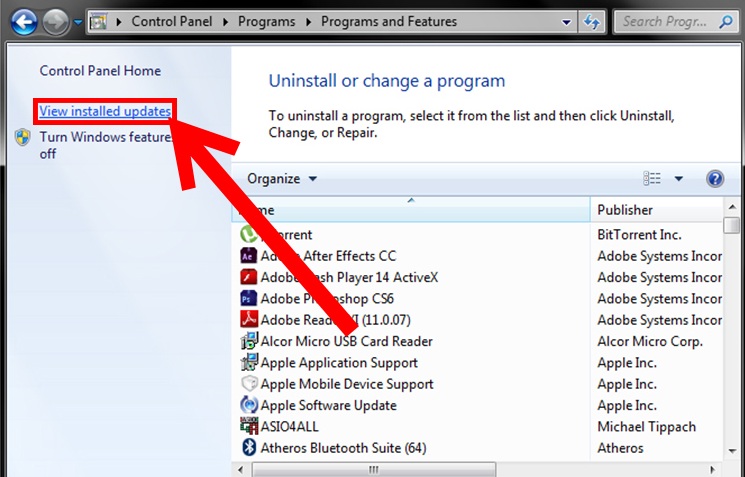Click the Refresh button next to address bar
The width and height of the screenshot is (745, 477).
click(592, 22)
